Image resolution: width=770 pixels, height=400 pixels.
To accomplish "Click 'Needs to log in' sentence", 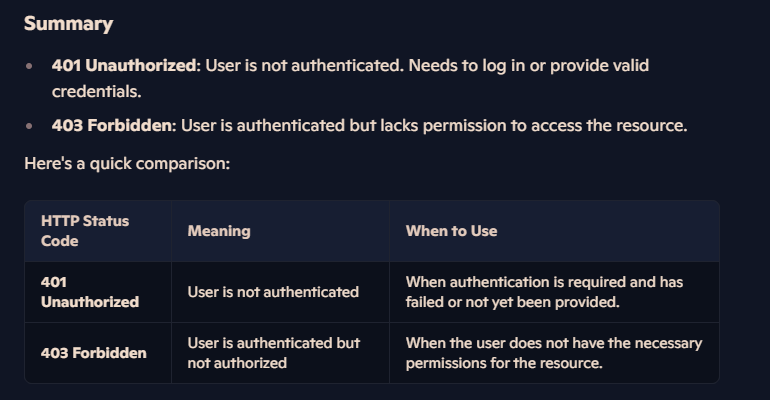I will [467, 66].
